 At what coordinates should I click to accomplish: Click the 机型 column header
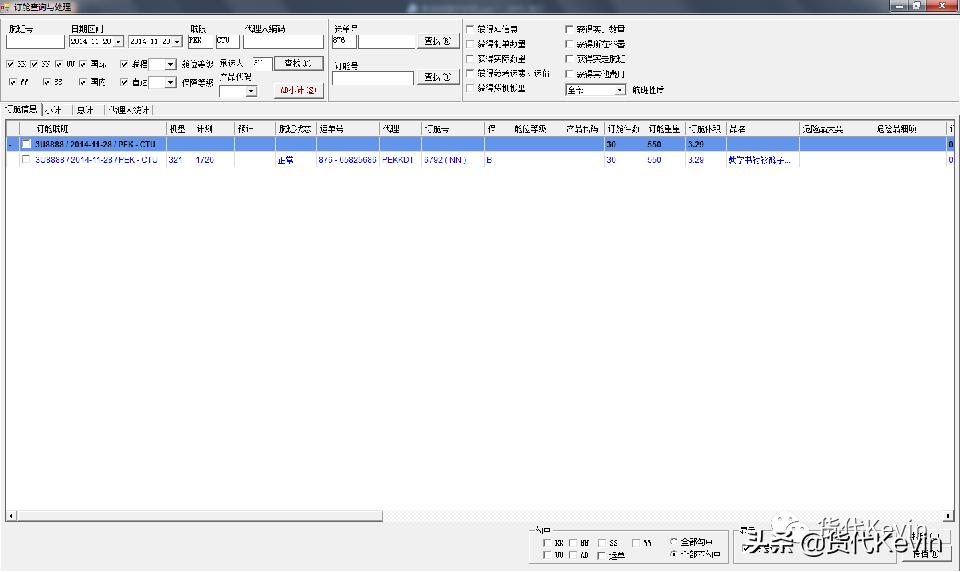tap(180, 129)
